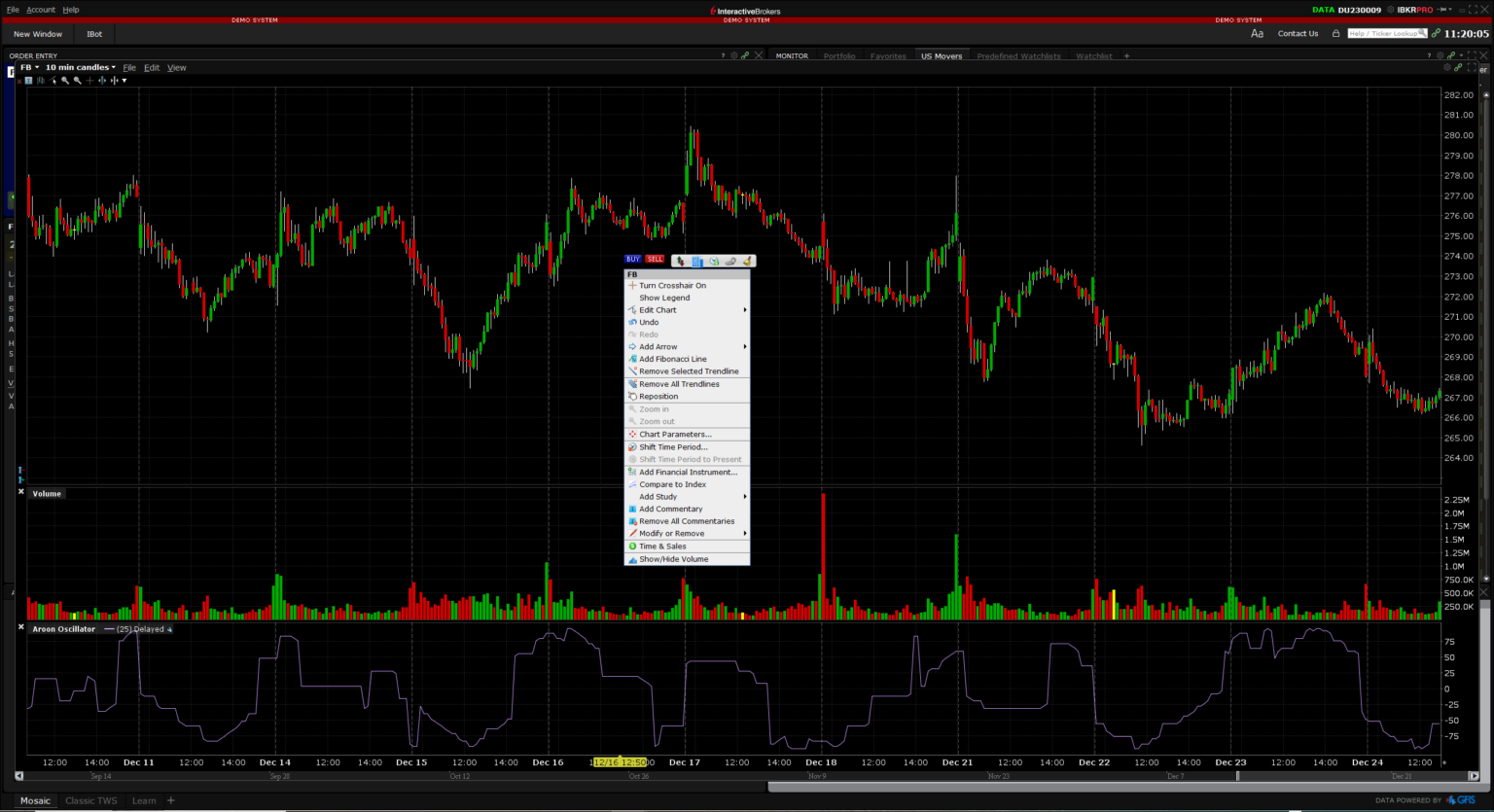This screenshot has width=1494, height=812.
Task: Click the blue company fundamentals icon
Action: 697,261
